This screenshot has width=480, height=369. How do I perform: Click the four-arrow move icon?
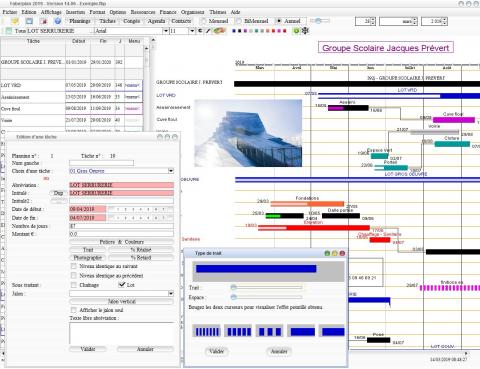305,31
